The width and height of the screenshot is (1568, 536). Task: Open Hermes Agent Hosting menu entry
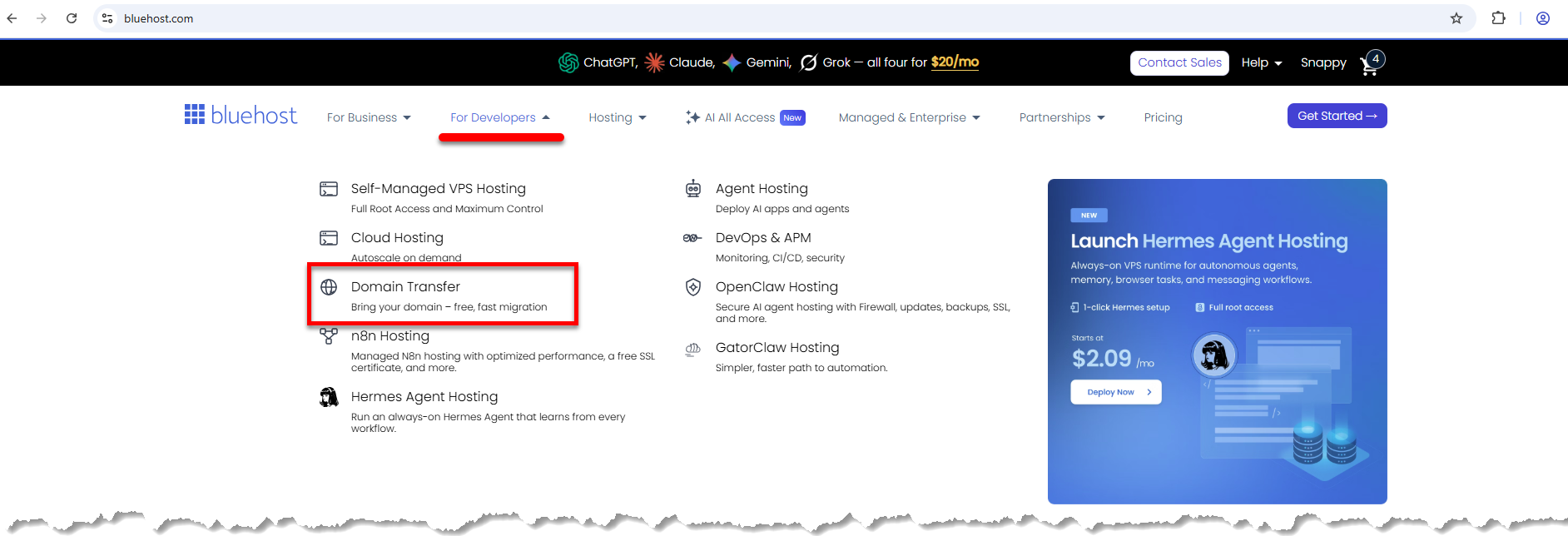(x=424, y=397)
